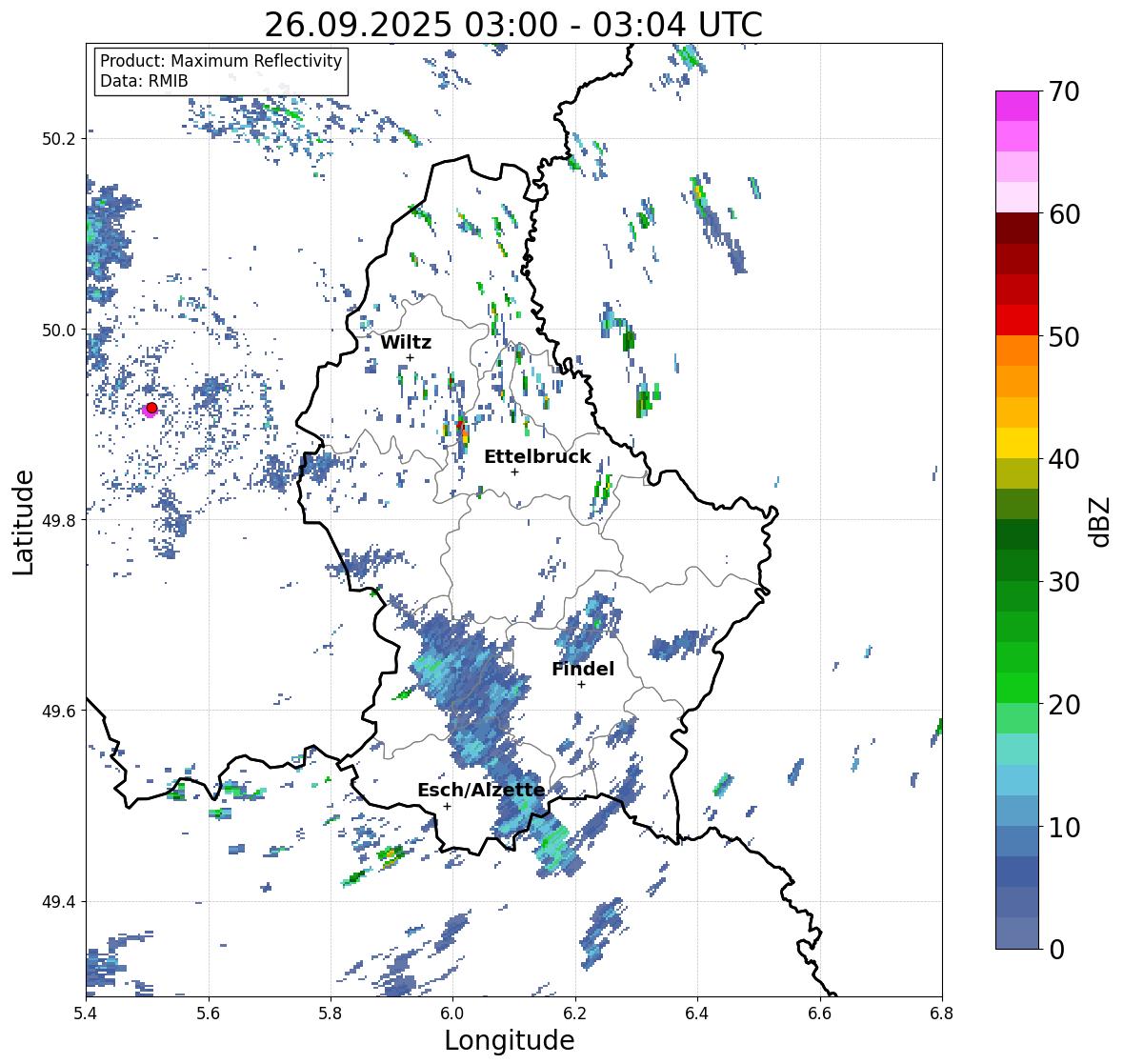Click the colorbar tick label 70
Viewport: 1123px width, 1064px height.
click(1064, 91)
